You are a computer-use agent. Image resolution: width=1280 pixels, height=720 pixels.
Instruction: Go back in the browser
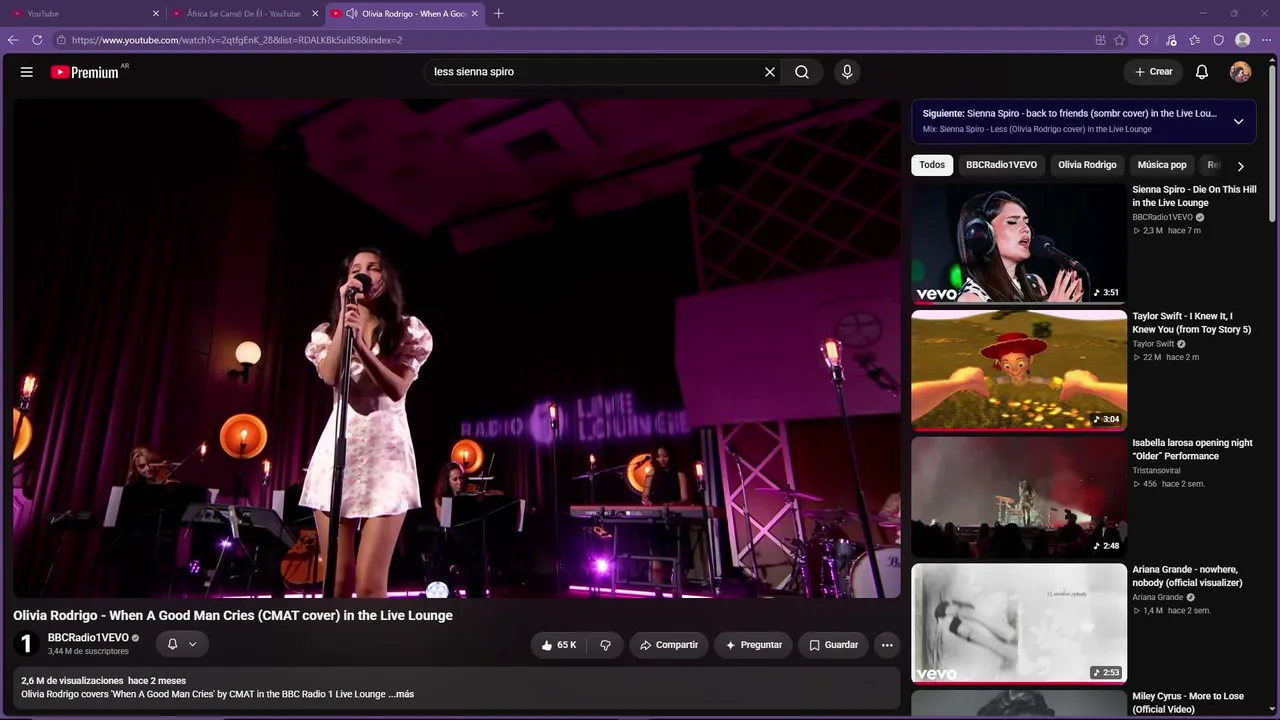[13, 40]
